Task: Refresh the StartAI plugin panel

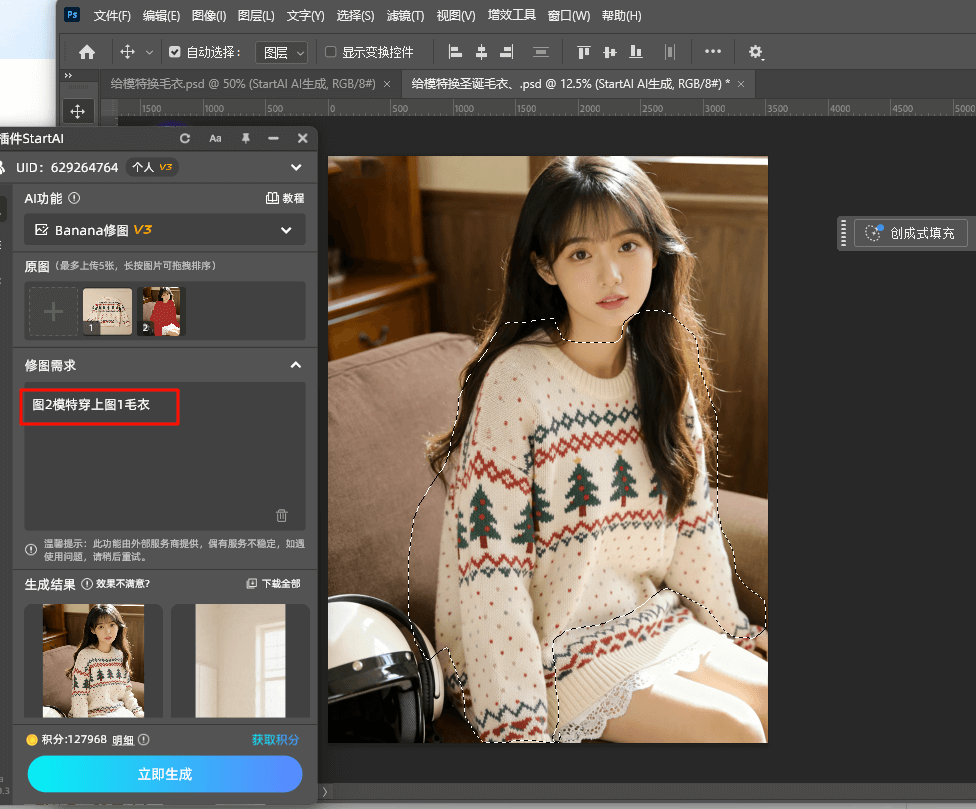Action: click(184, 138)
